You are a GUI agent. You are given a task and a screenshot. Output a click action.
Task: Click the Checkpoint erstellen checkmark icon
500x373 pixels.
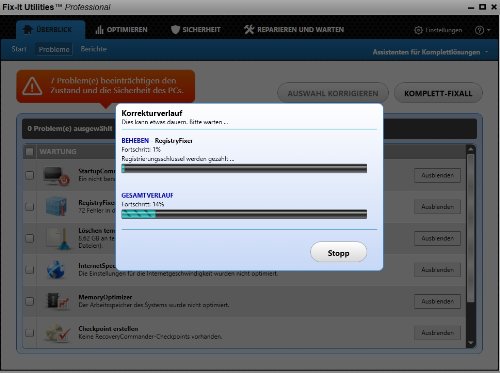pyautogui.click(x=57, y=333)
